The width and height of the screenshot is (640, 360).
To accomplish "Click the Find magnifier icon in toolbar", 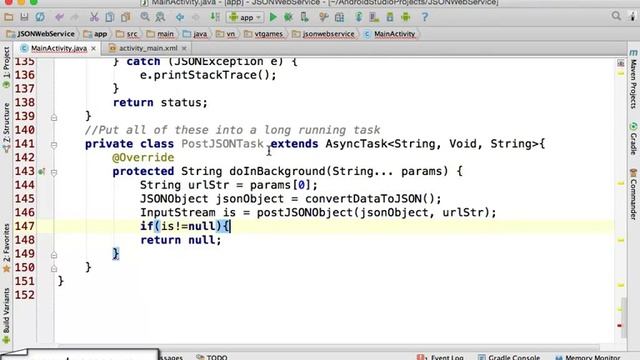I will [x=145, y=17].
